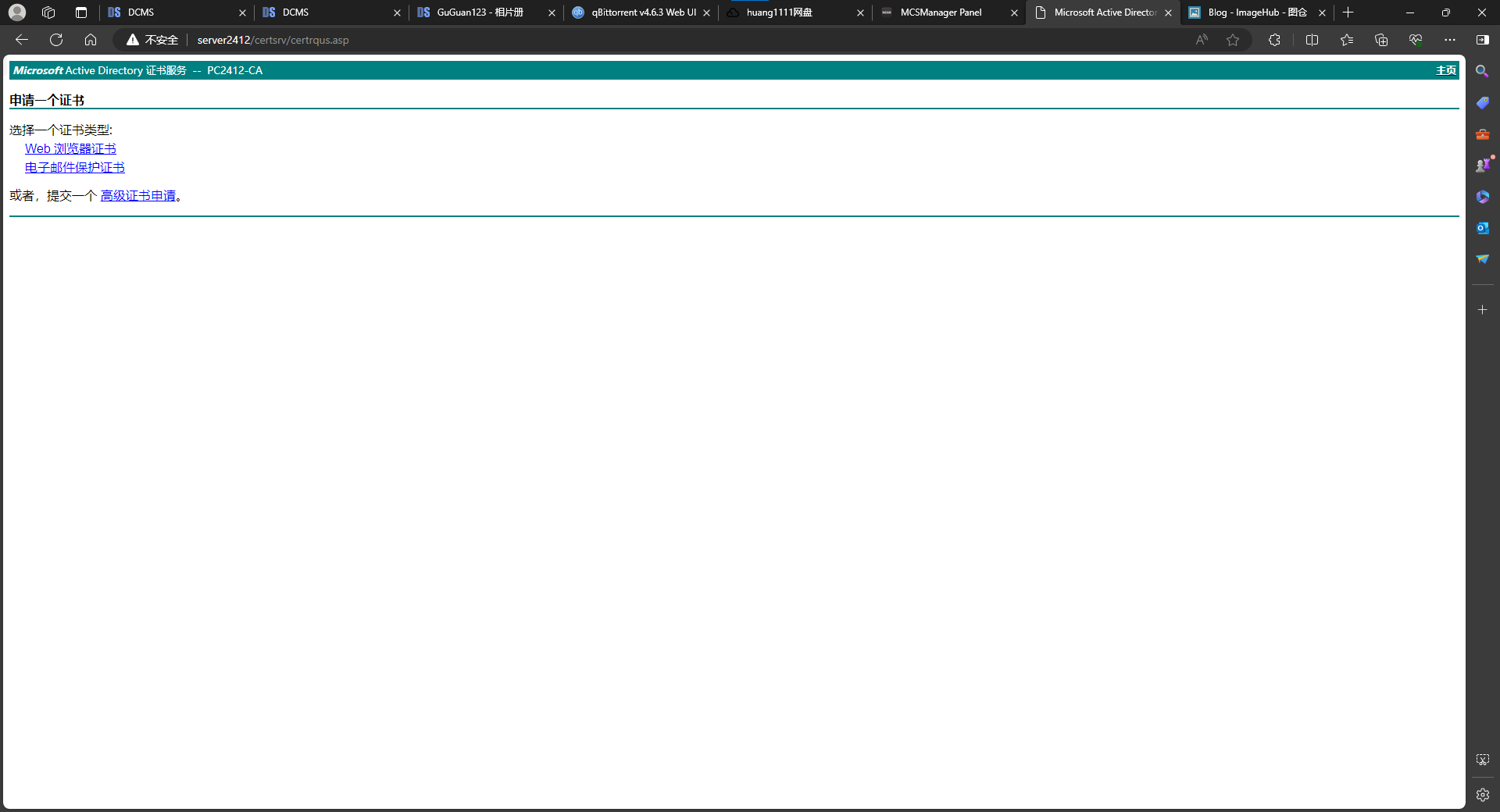Open the Extensions puzzle icon
1500x812 pixels.
coord(1274,40)
